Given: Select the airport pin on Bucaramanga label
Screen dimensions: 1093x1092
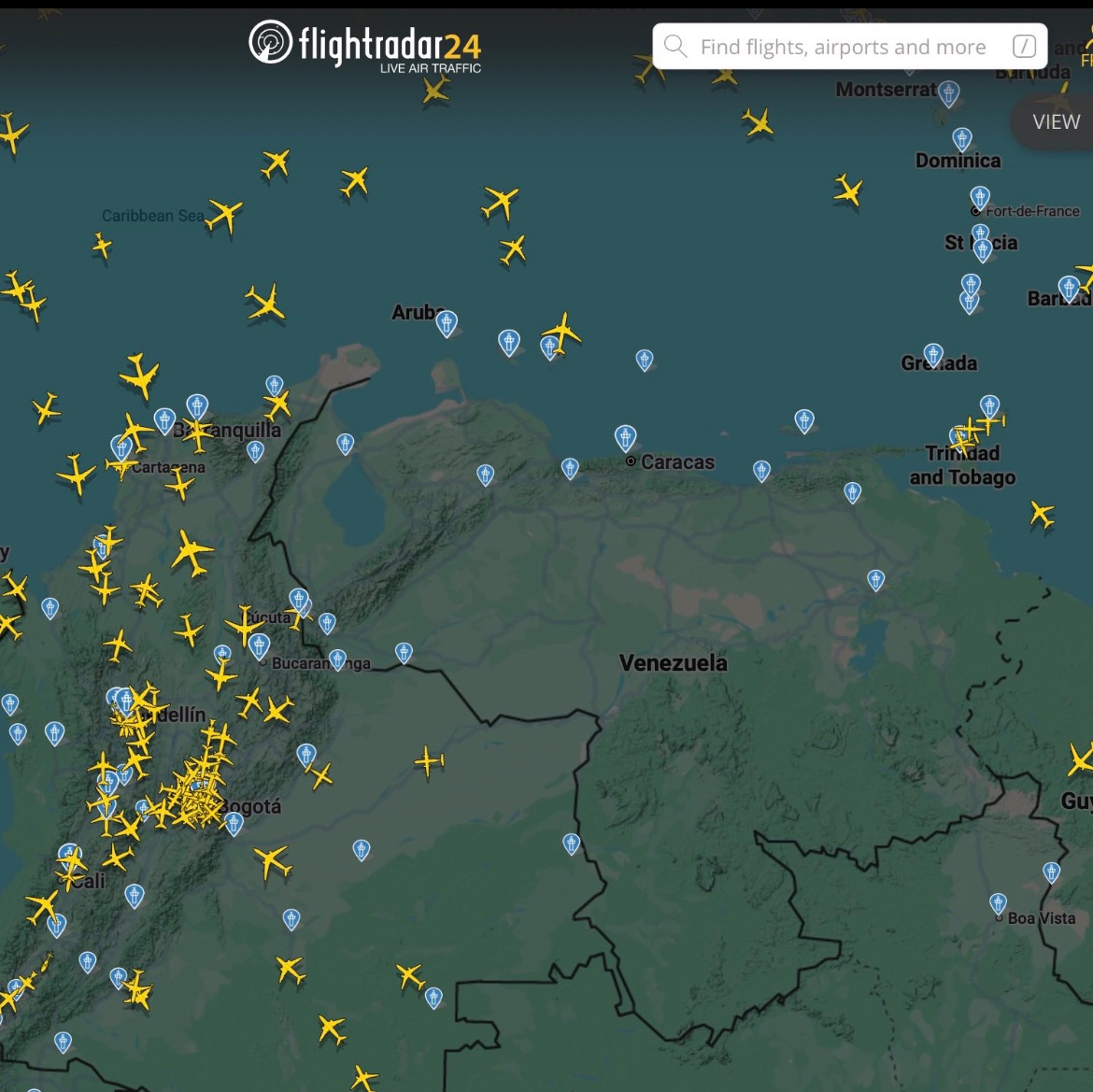Looking at the screenshot, I should click(x=337, y=659).
